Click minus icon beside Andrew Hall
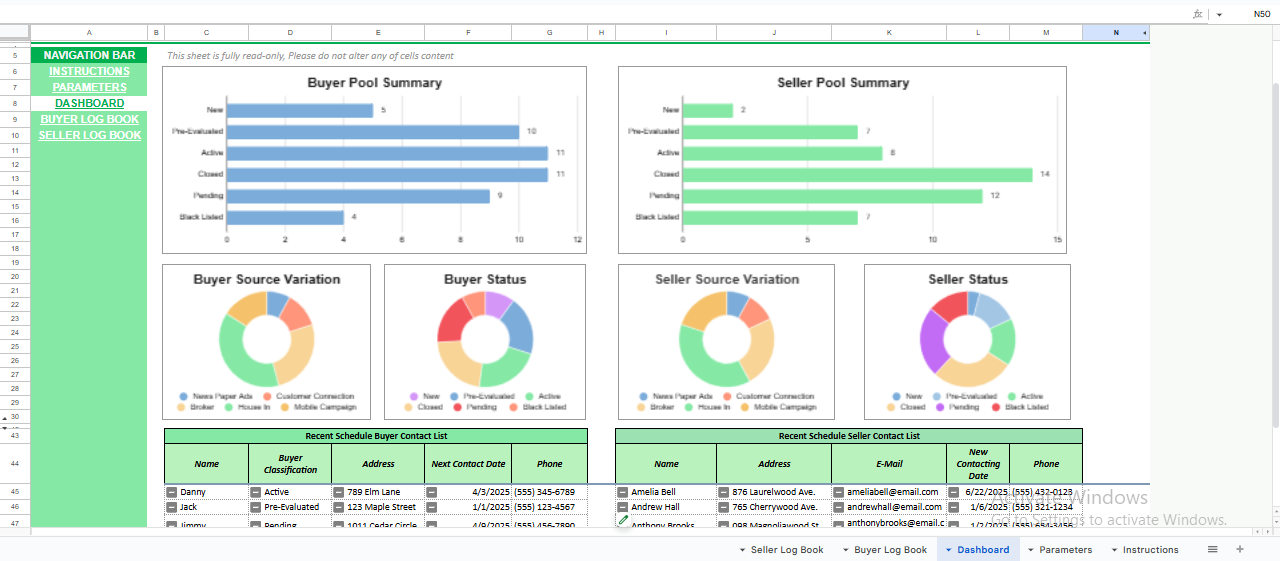Screen dimensions: 1280x561 [623, 507]
